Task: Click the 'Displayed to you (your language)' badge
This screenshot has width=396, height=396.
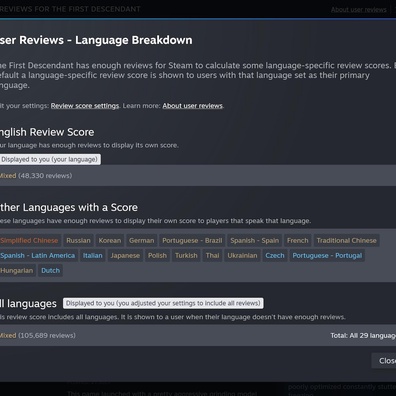Action: point(49,159)
